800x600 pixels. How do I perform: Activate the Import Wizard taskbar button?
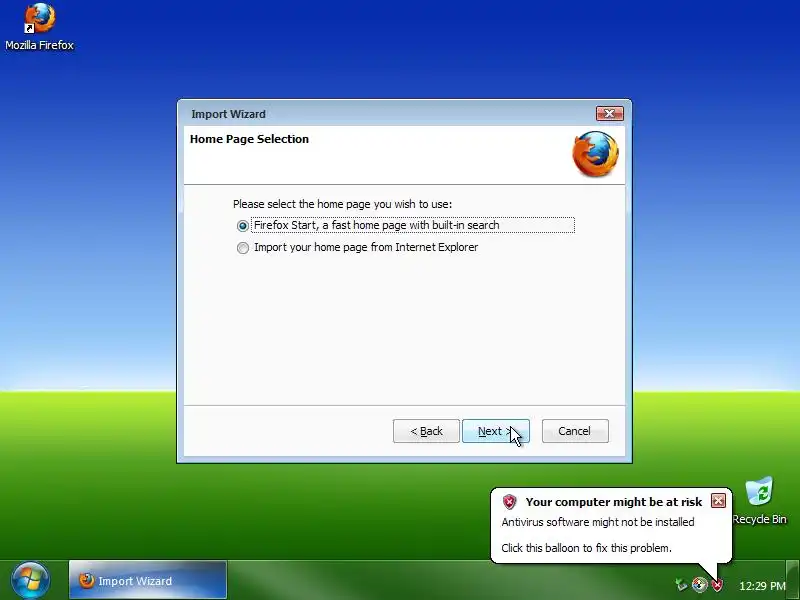147,580
